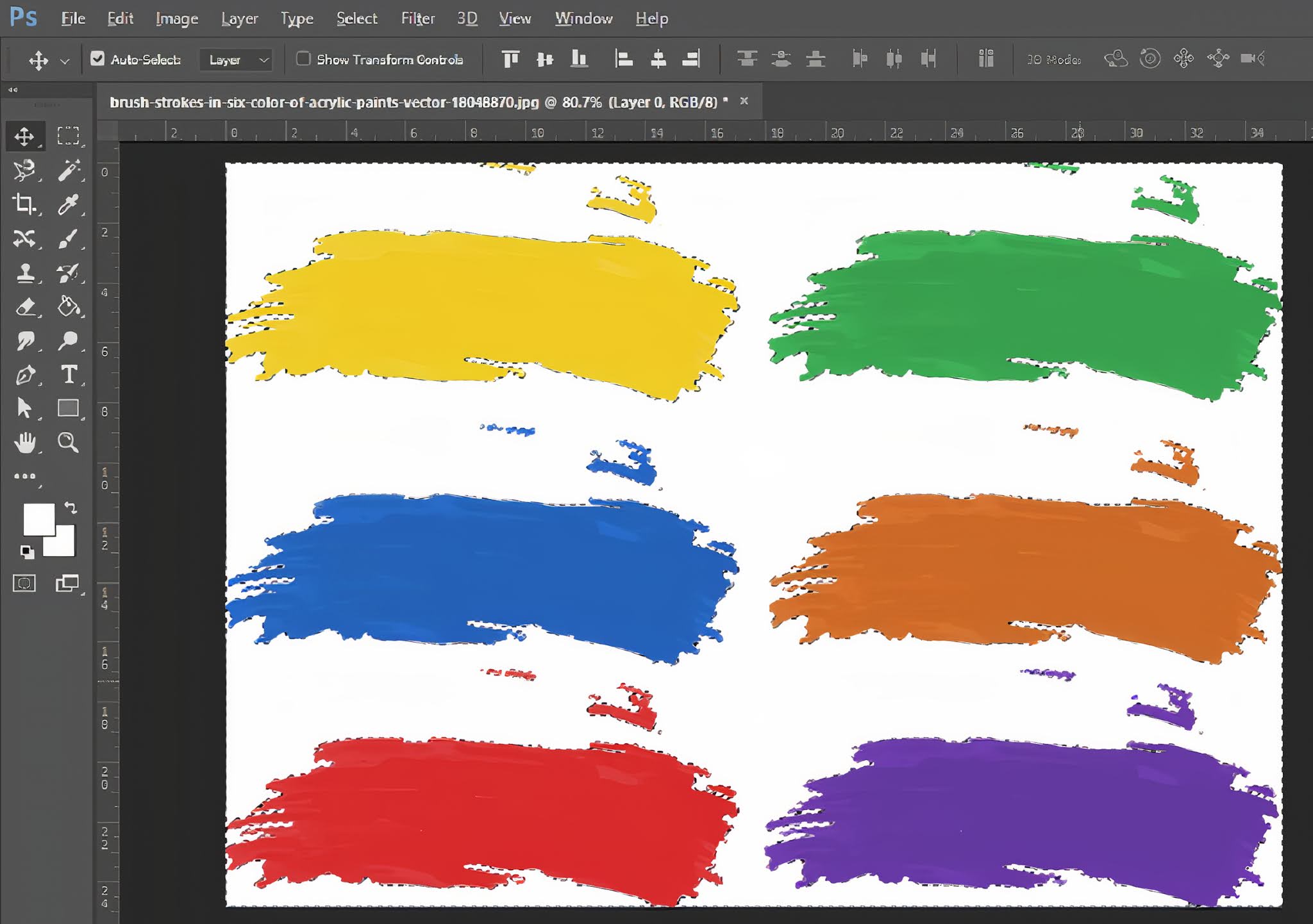This screenshot has width=1313, height=924.
Task: Align right edges
Action: (691, 59)
